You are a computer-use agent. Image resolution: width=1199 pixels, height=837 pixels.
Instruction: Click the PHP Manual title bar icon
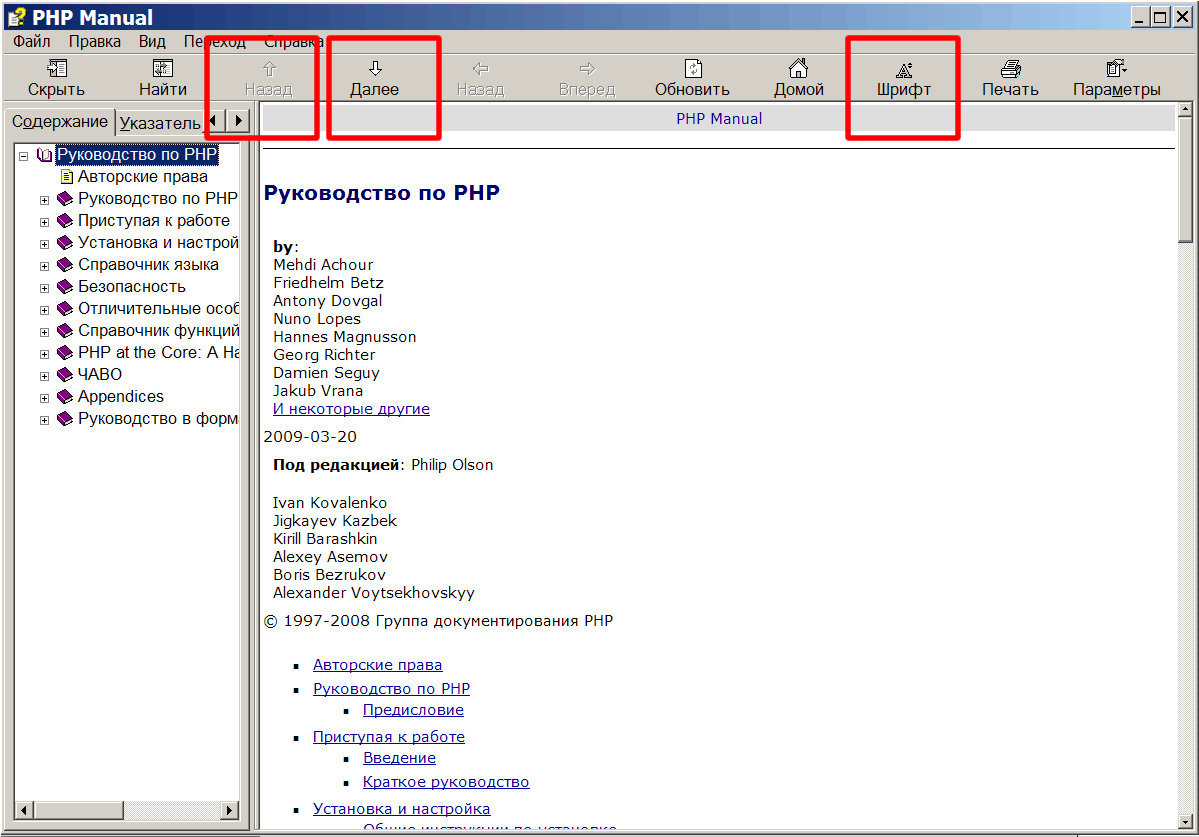click(x=16, y=17)
